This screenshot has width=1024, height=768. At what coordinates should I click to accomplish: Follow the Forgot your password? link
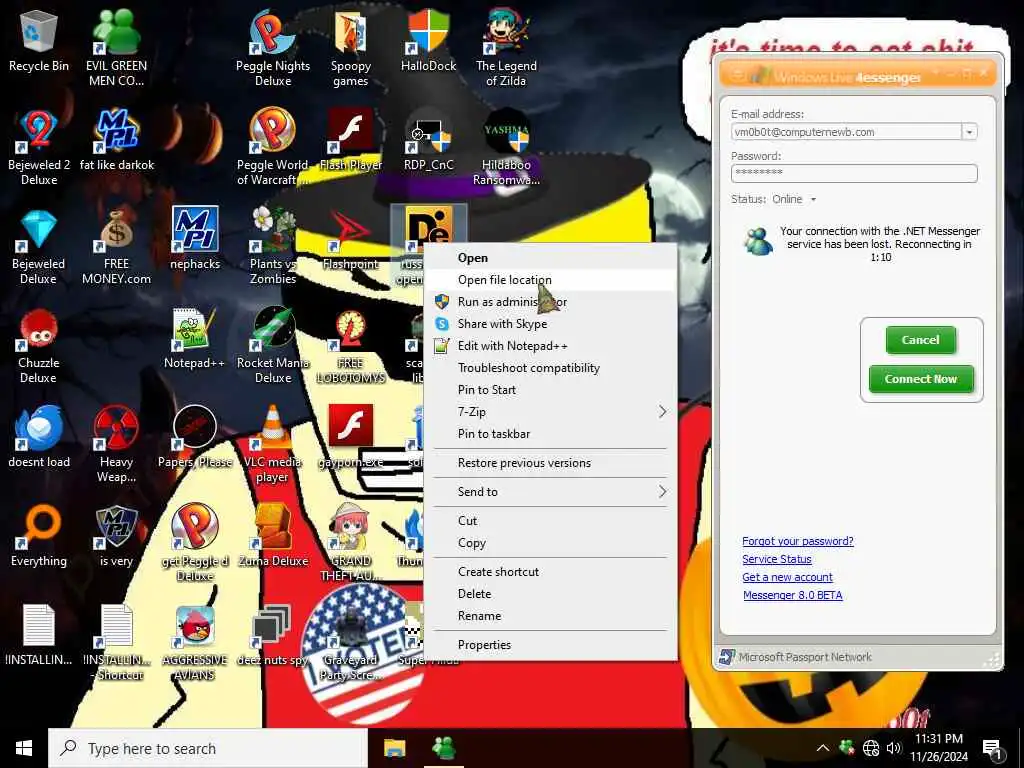coord(797,541)
